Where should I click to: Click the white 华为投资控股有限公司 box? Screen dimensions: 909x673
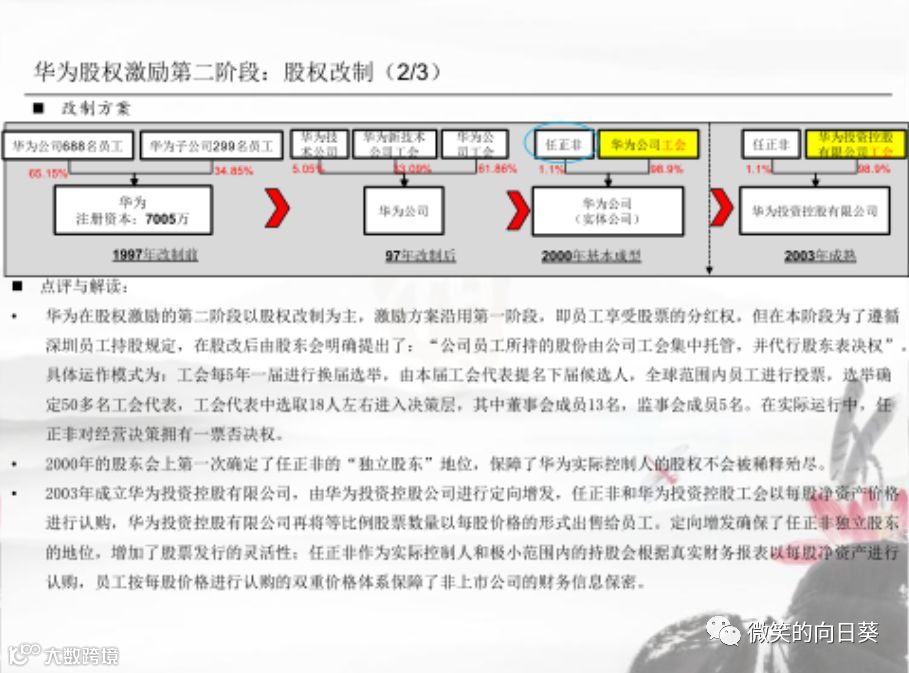(x=815, y=211)
